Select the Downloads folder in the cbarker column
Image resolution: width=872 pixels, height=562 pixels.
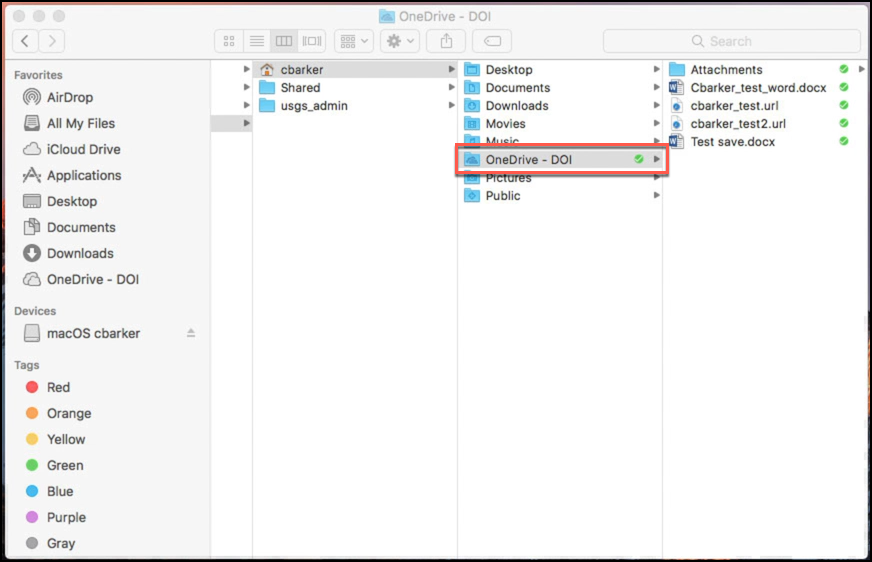560,106
